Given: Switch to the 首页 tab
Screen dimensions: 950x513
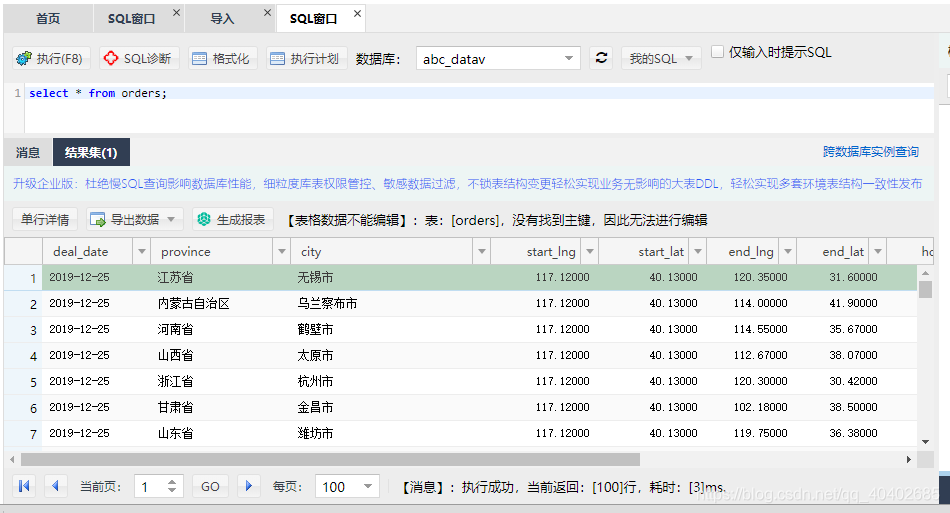Looking at the screenshot, I should tap(48, 19).
